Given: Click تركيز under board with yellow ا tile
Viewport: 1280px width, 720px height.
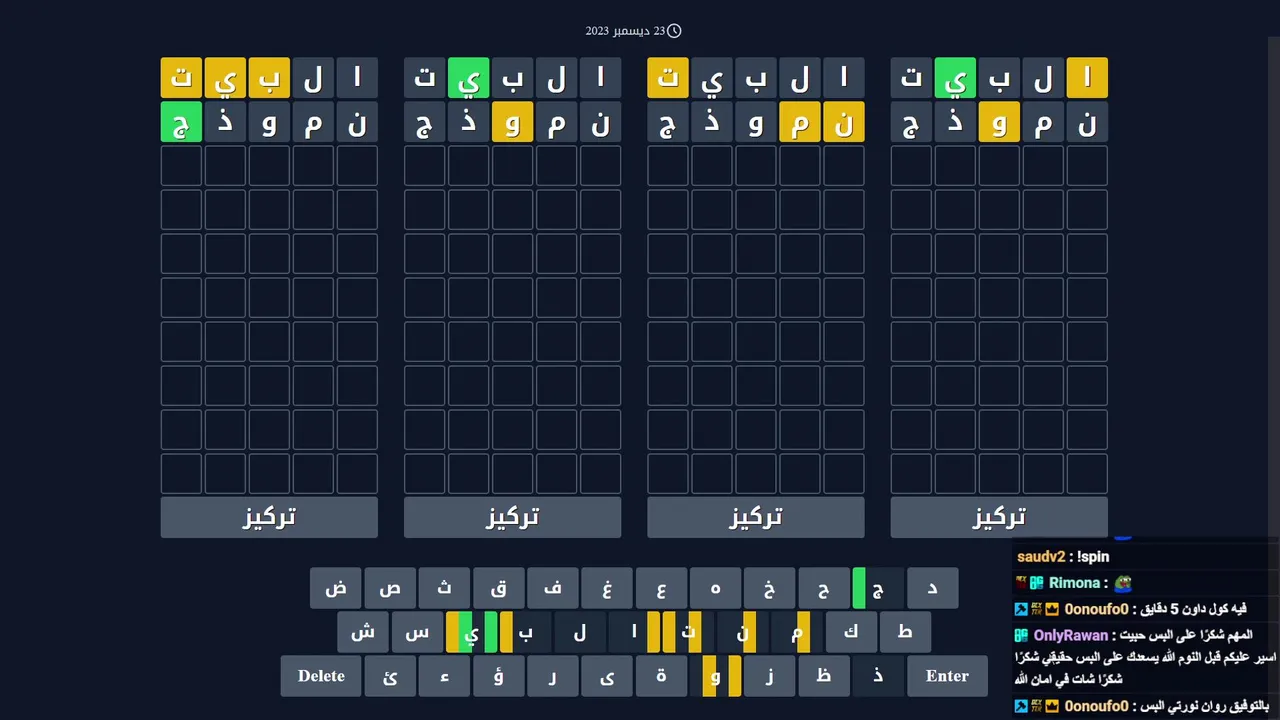Looking at the screenshot, I should (999, 517).
